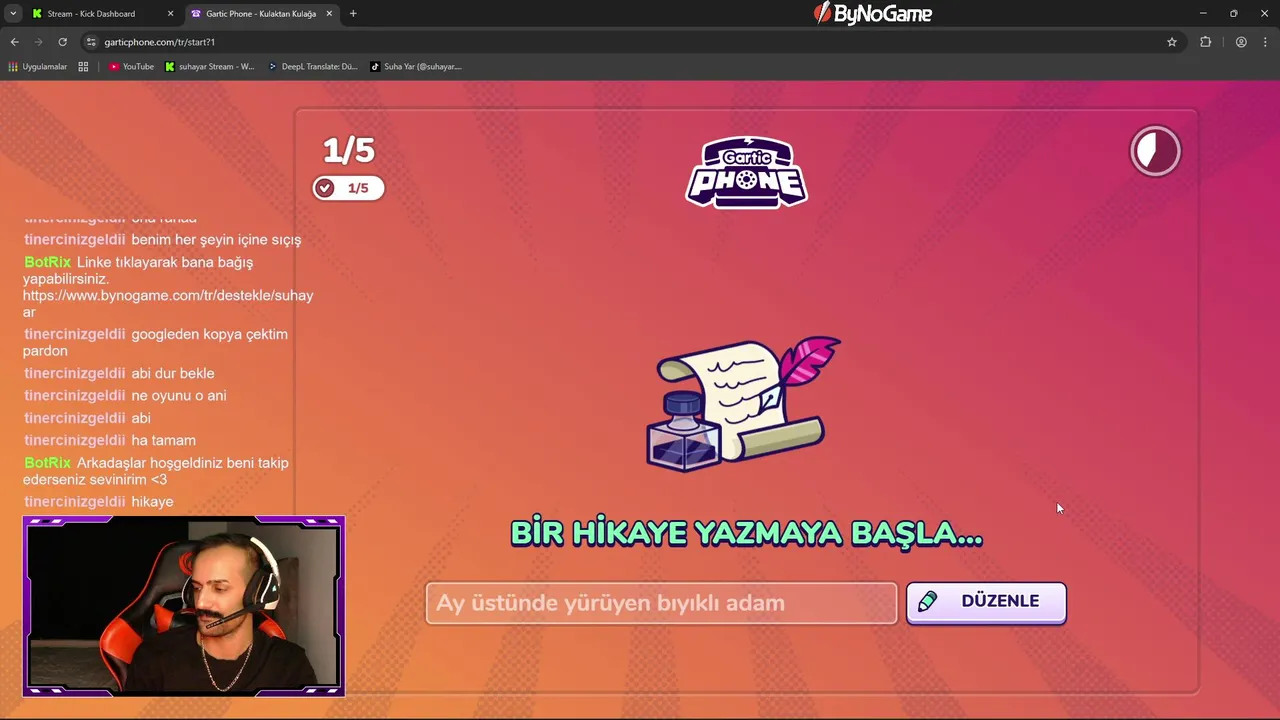The image size is (1280, 720).
Task: Click chat message 'googleden kopya çektim pardon'
Action: click(155, 342)
